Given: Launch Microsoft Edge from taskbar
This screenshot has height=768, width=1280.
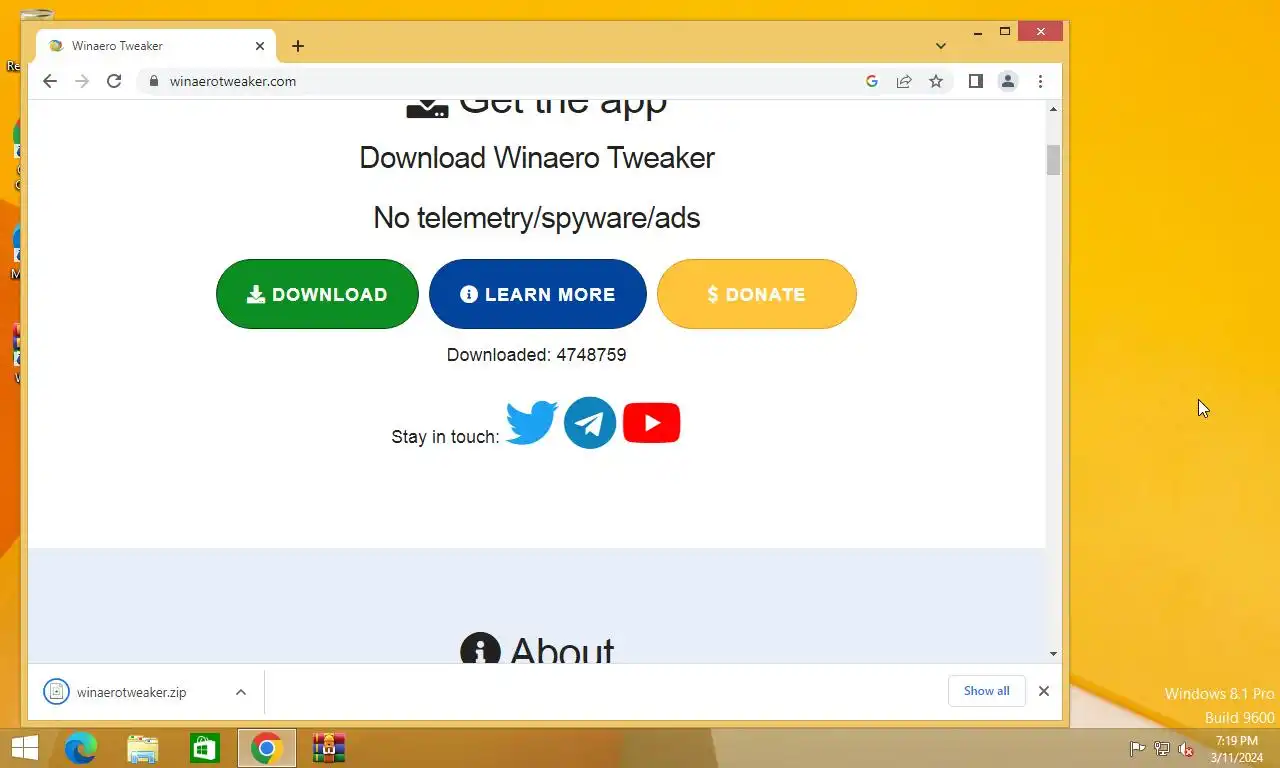Looking at the screenshot, I should pos(81,748).
